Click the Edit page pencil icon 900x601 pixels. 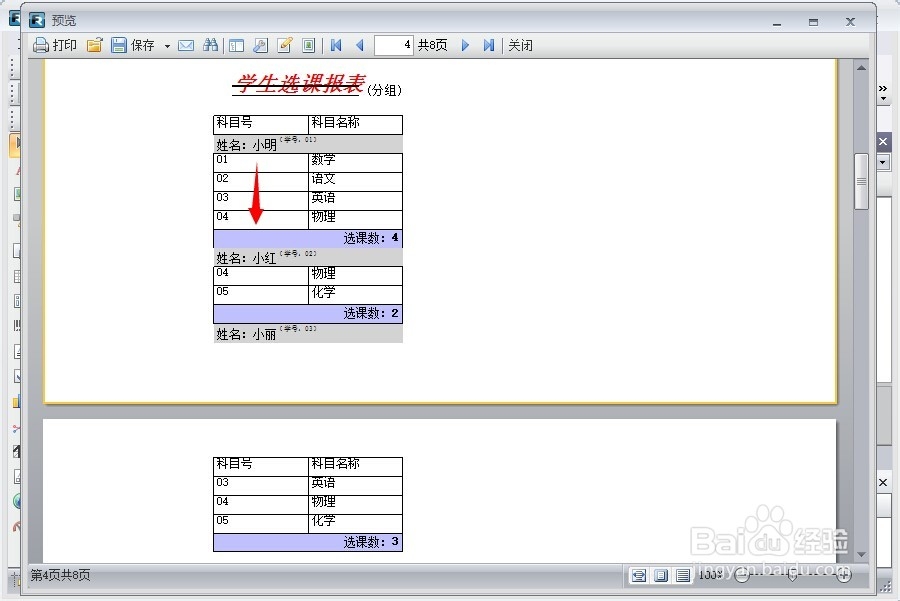click(x=285, y=45)
